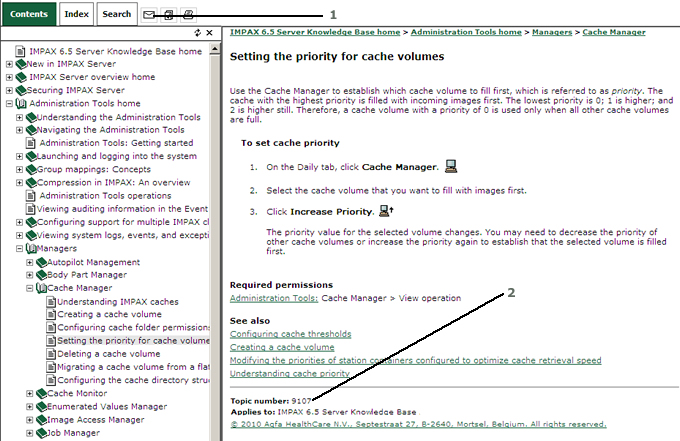Viewport: 680px width, 441px height.
Task: Open the Managers breadcrumb link
Action: point(552,32)
